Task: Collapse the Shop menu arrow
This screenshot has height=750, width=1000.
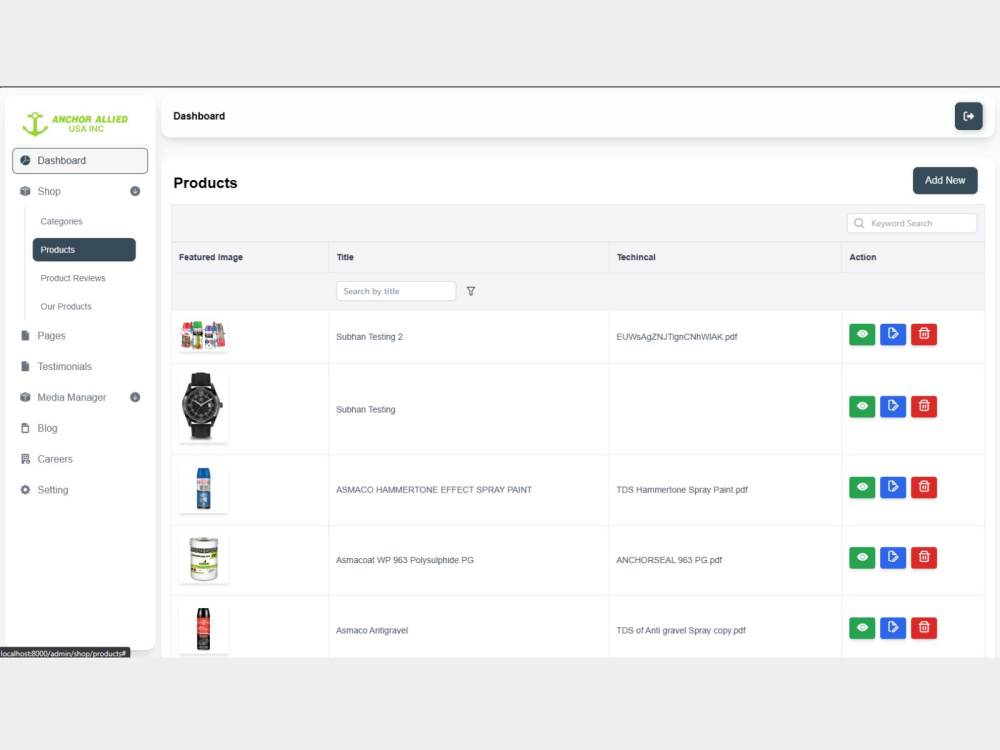Action: point(135,191)
